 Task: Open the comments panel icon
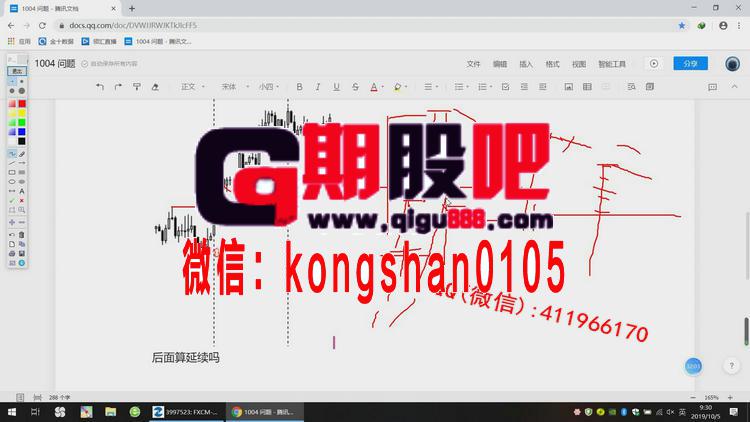713,87
